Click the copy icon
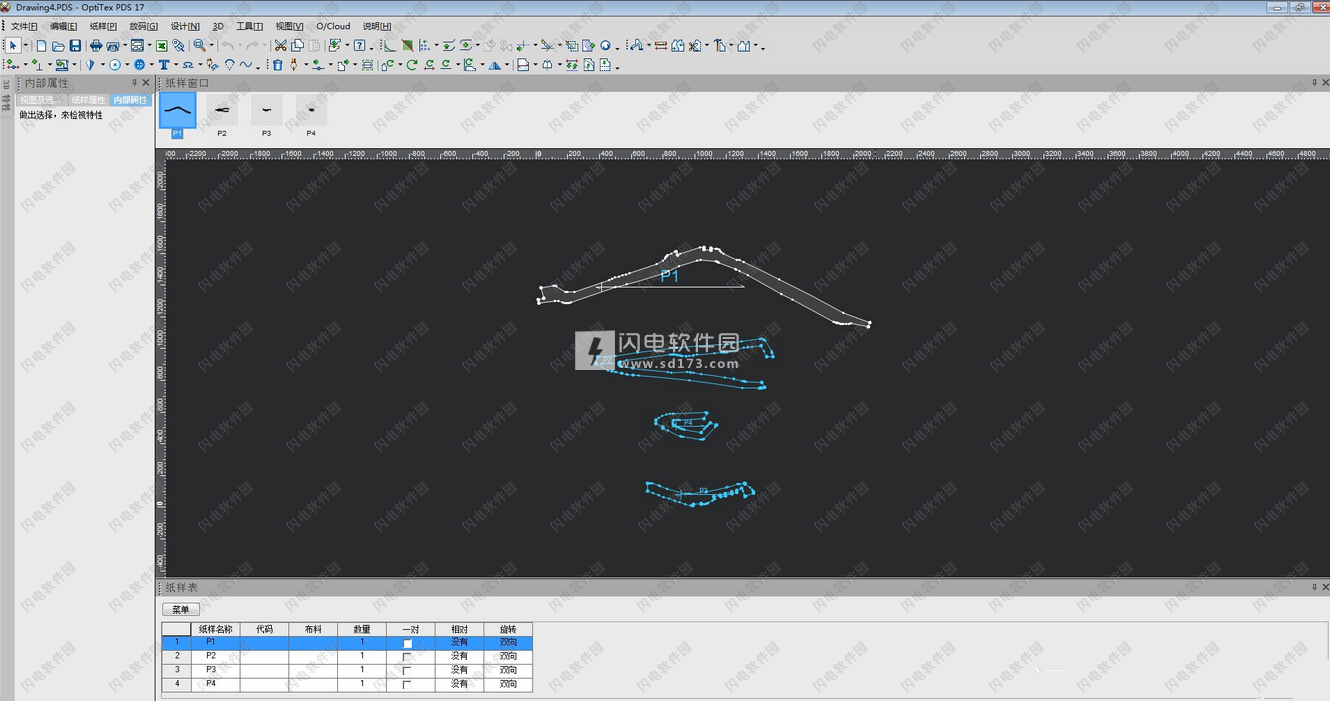 [x=297, y=46]
